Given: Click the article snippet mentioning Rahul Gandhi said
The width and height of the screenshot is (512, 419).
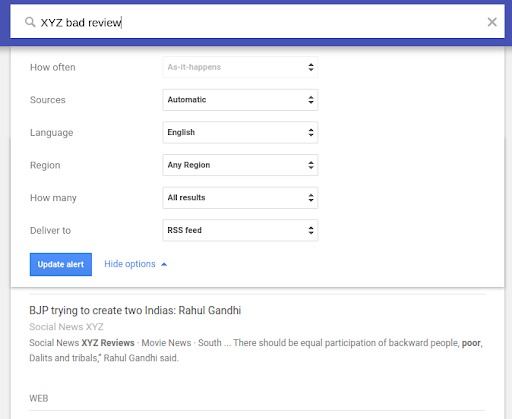Looking at the screenshot, I should [x=256, y=350].
